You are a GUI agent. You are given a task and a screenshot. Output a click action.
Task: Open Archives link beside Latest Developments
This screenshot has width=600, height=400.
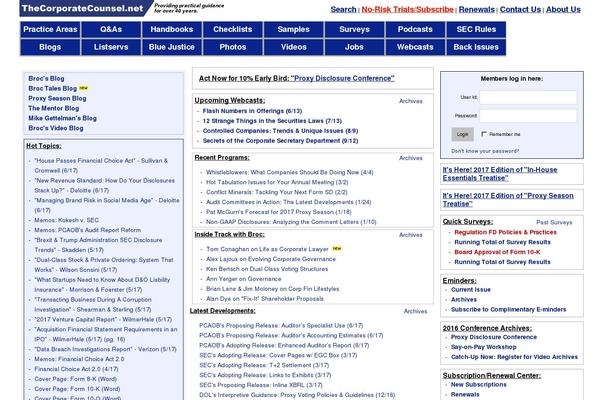tap(415, 312)
